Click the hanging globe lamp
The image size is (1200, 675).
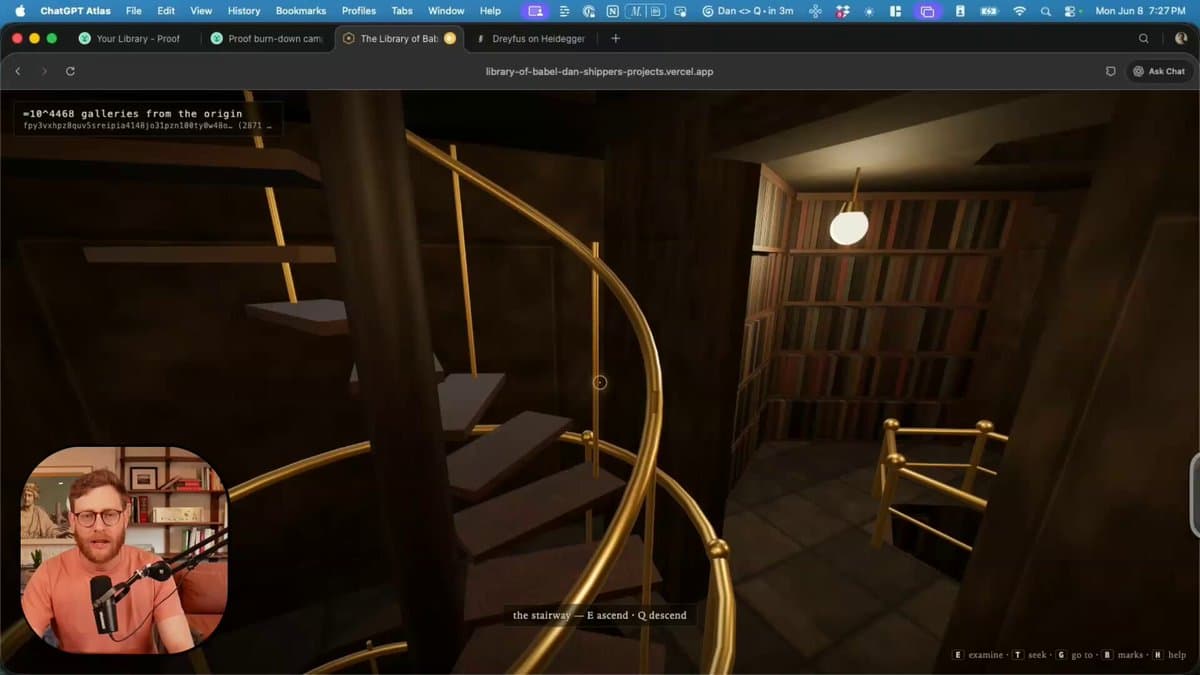pos(849,227)
